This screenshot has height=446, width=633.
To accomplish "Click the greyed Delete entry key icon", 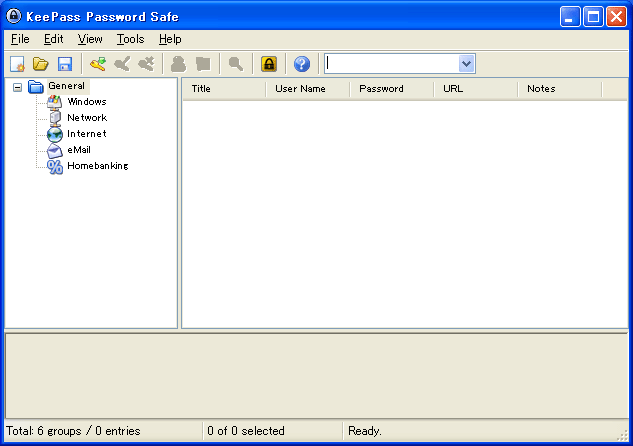I will pos(146,64).
